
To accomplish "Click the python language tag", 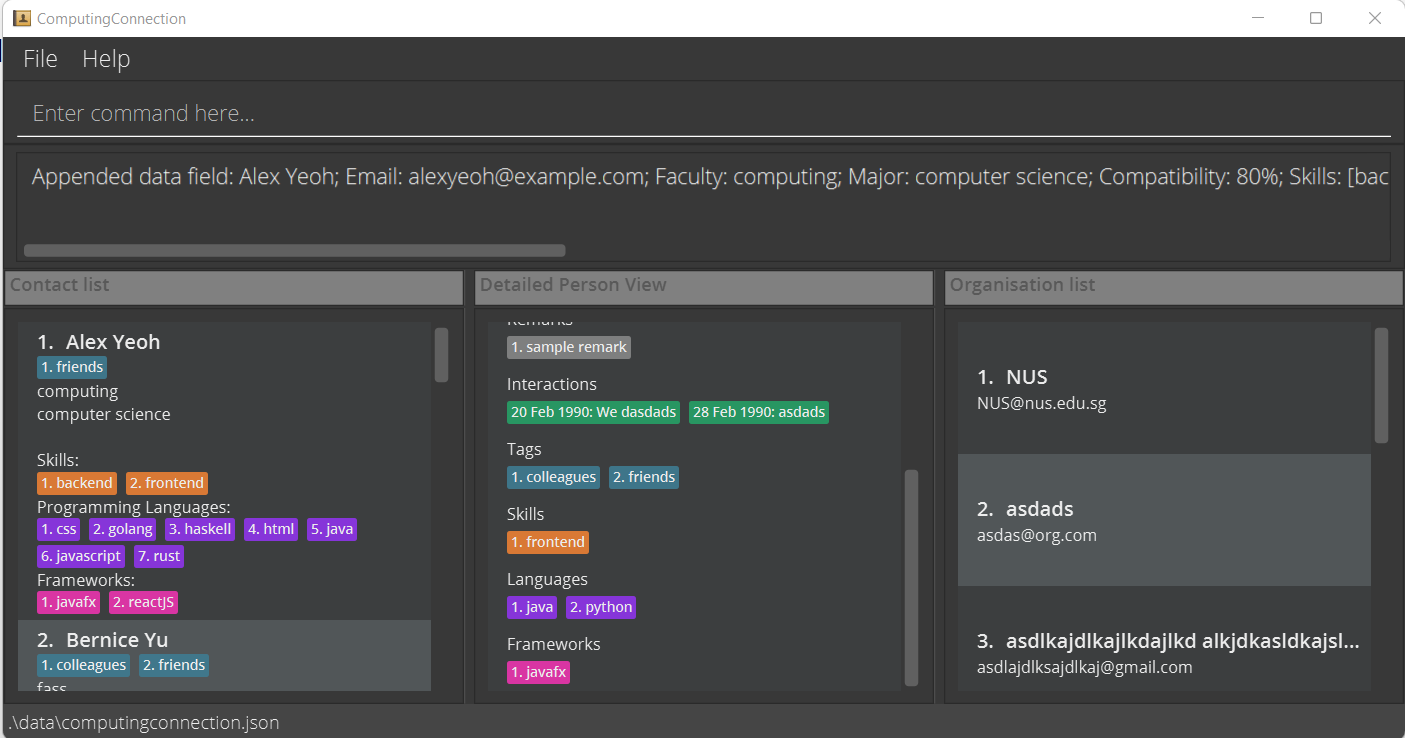I will point(601,607).
